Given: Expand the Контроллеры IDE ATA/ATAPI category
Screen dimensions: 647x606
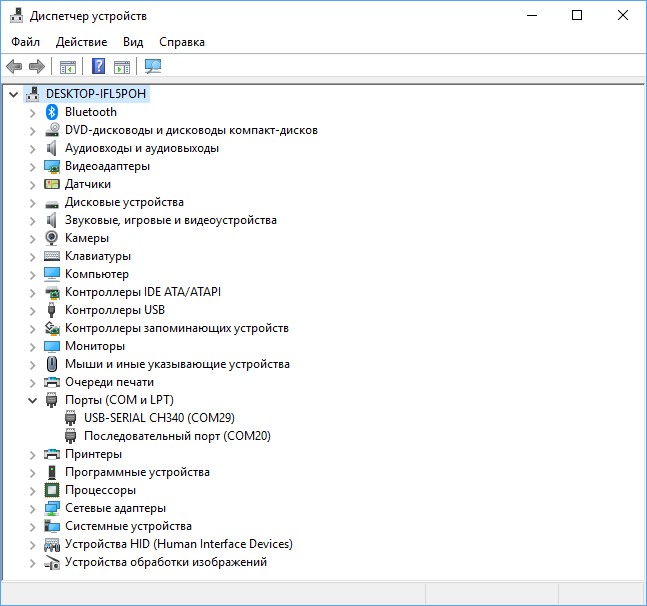Looking at the screenshot, I should (33, 292).
